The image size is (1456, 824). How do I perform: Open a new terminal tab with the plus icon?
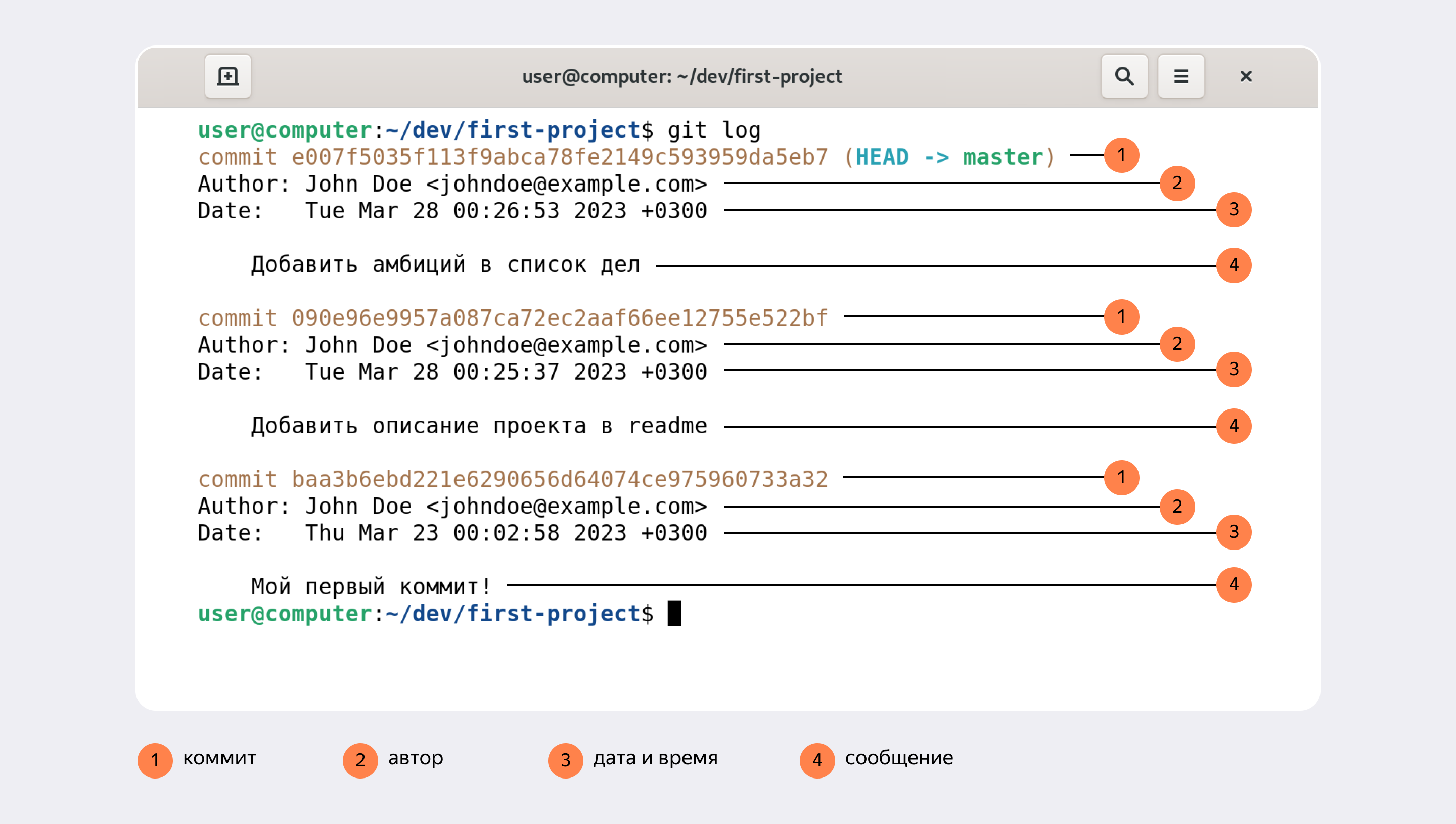click(x=227, y=76)
